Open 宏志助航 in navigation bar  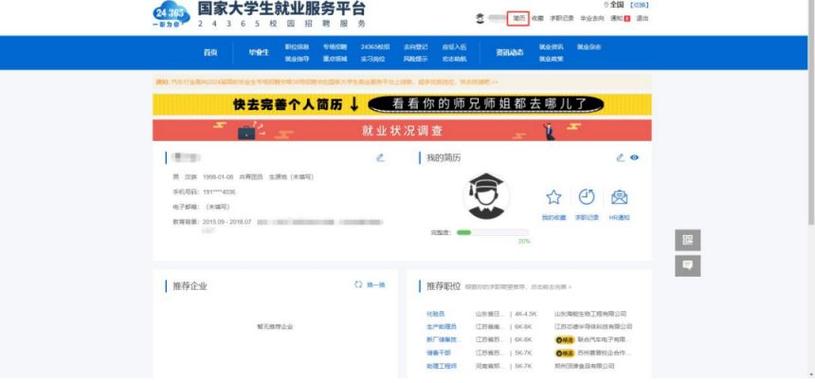pos(454,59)
